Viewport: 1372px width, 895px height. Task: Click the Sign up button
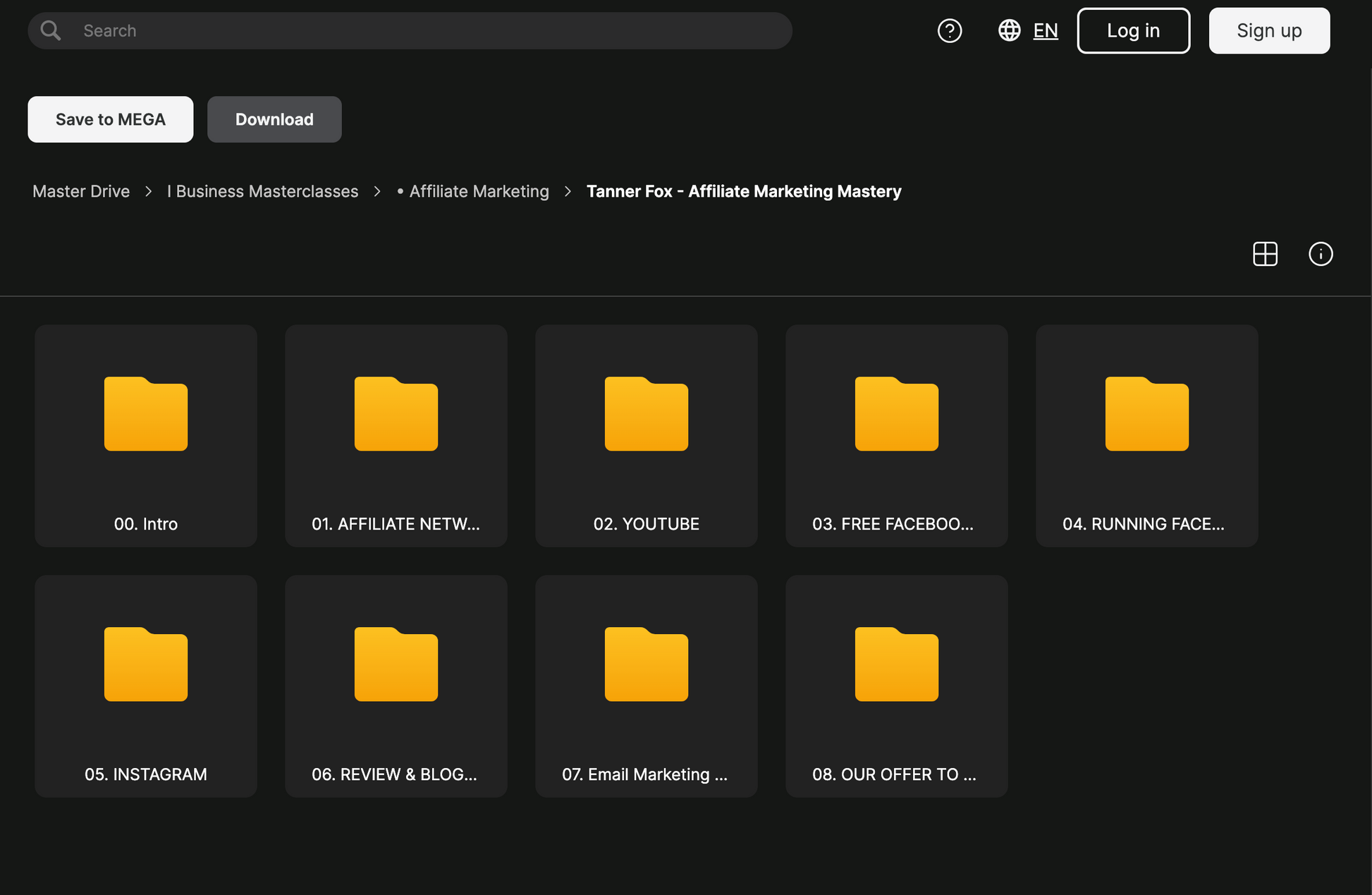1269,30
